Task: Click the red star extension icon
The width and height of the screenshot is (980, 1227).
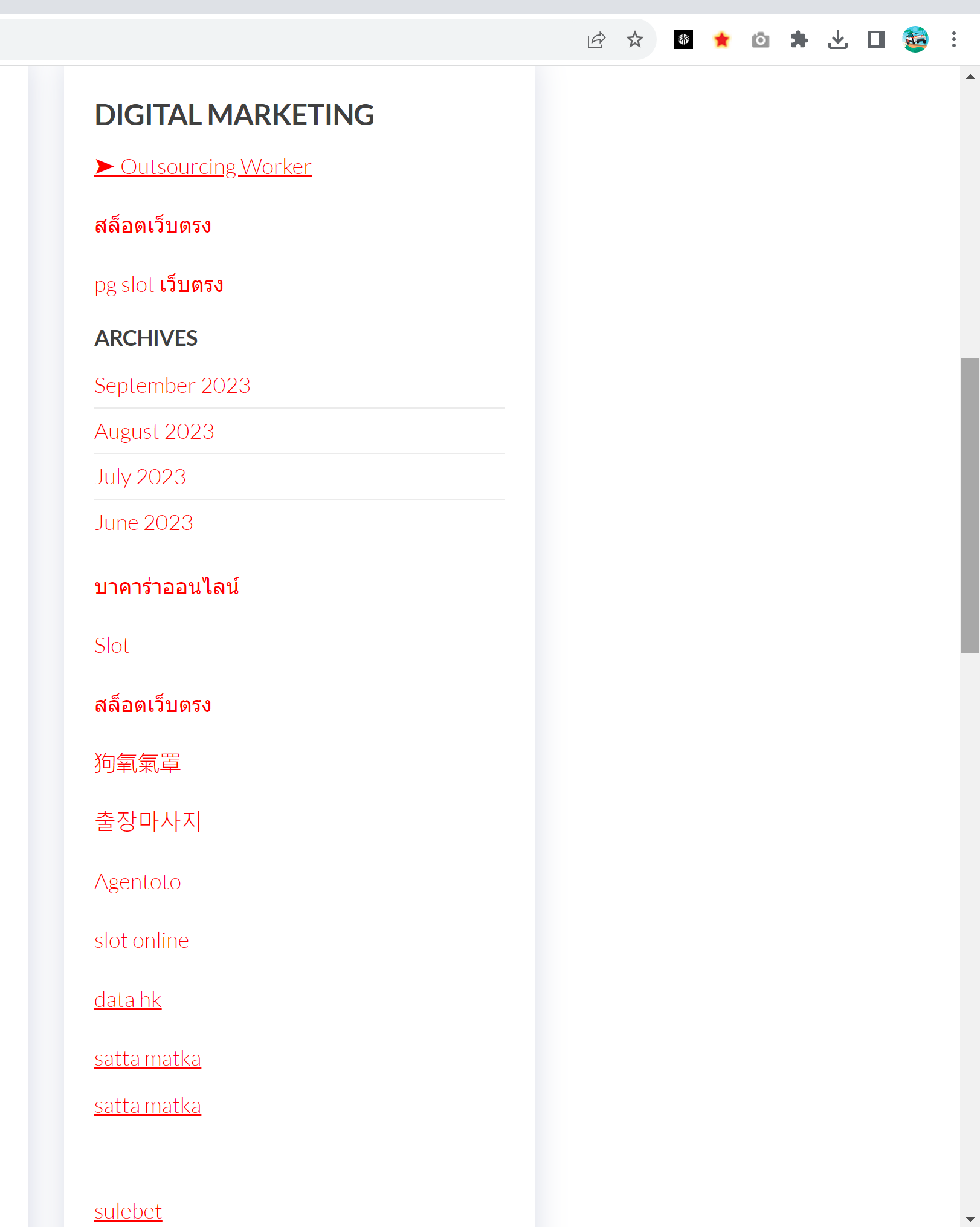Action: pyautogui.click(x=721, y=40)
